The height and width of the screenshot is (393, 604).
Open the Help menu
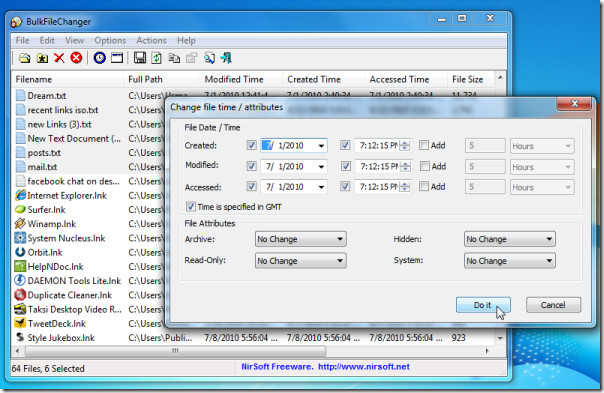click(186, 40)
